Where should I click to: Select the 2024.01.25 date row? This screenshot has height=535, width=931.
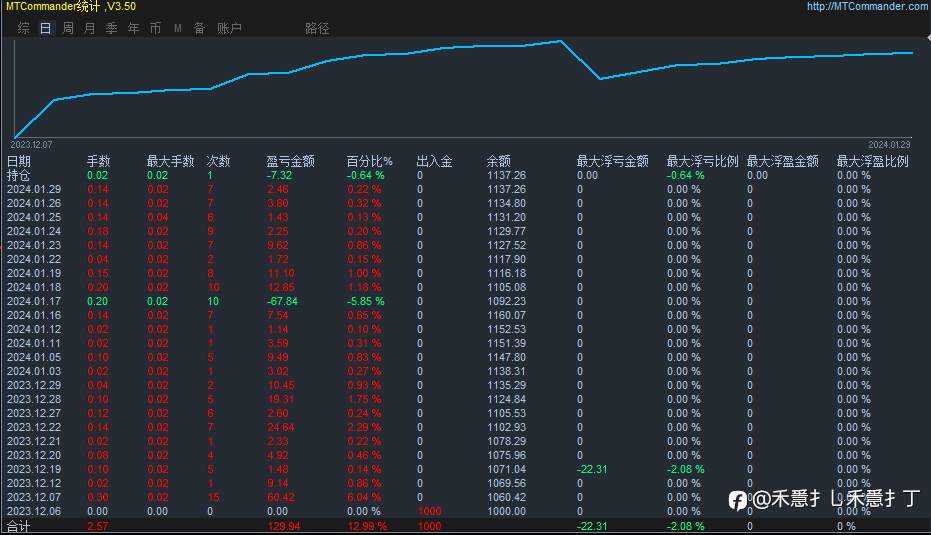[x=34, y=217]
